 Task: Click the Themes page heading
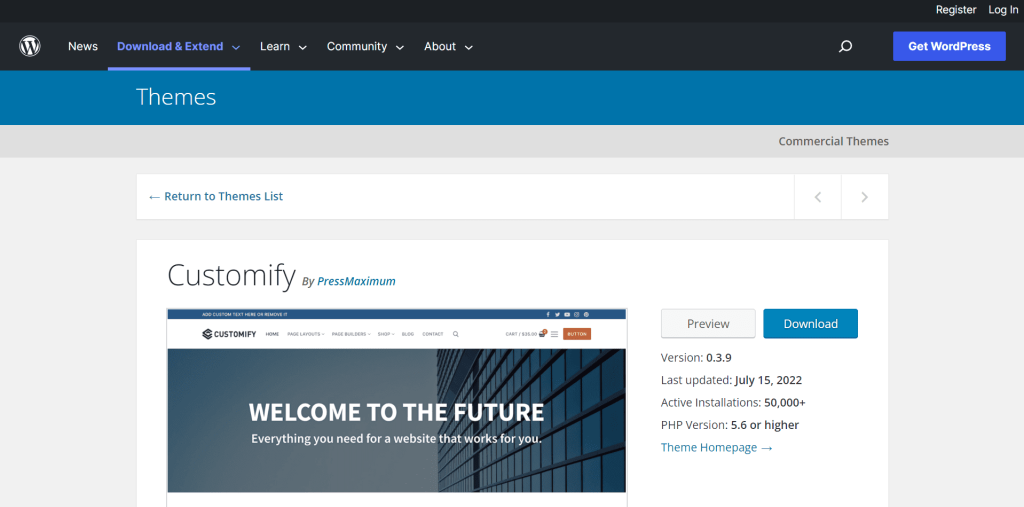coord(176,97)
